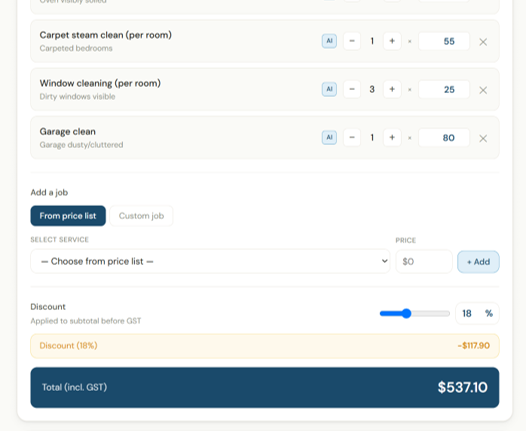Click Window cleaning quantity value 3
This screenshot has height=431, width=526.
click(x=372, y=90)
